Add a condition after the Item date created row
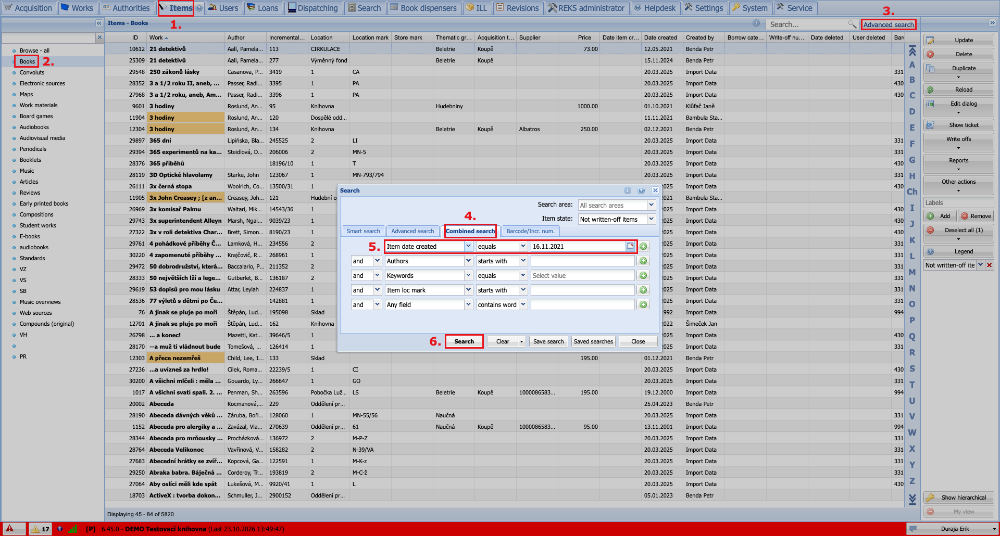The height and width of the screenshot is (536, 1000). [x=643, y=246]
